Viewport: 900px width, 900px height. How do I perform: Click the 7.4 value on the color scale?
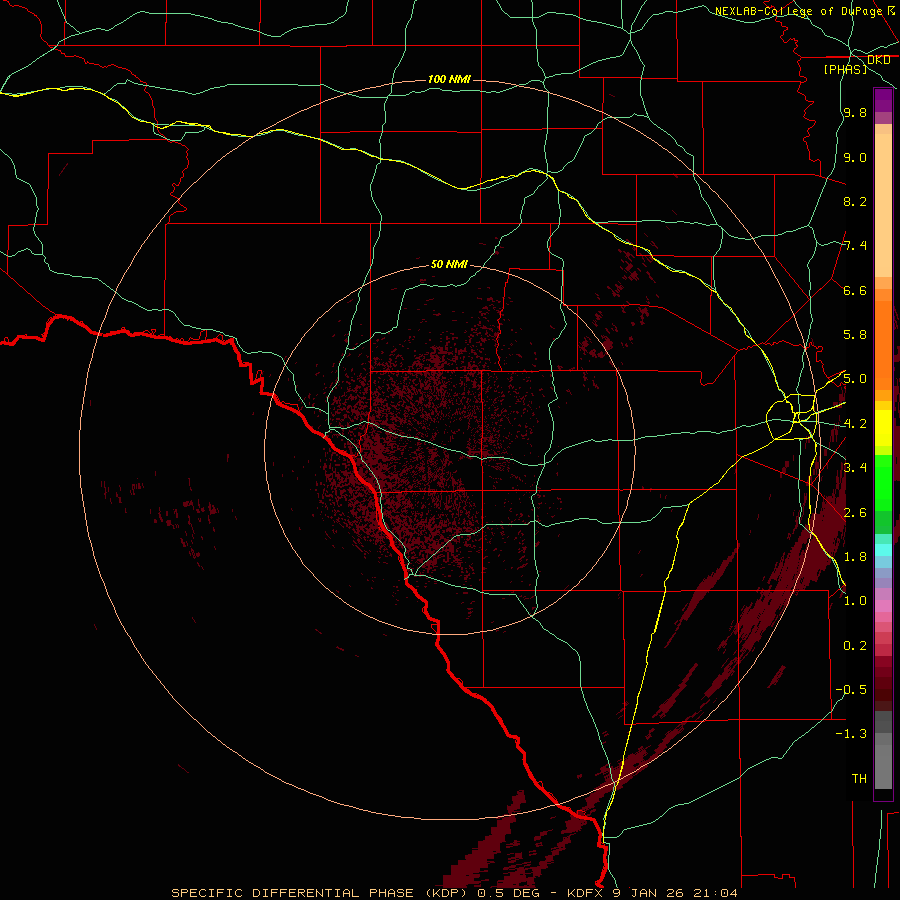pos(855,246)
